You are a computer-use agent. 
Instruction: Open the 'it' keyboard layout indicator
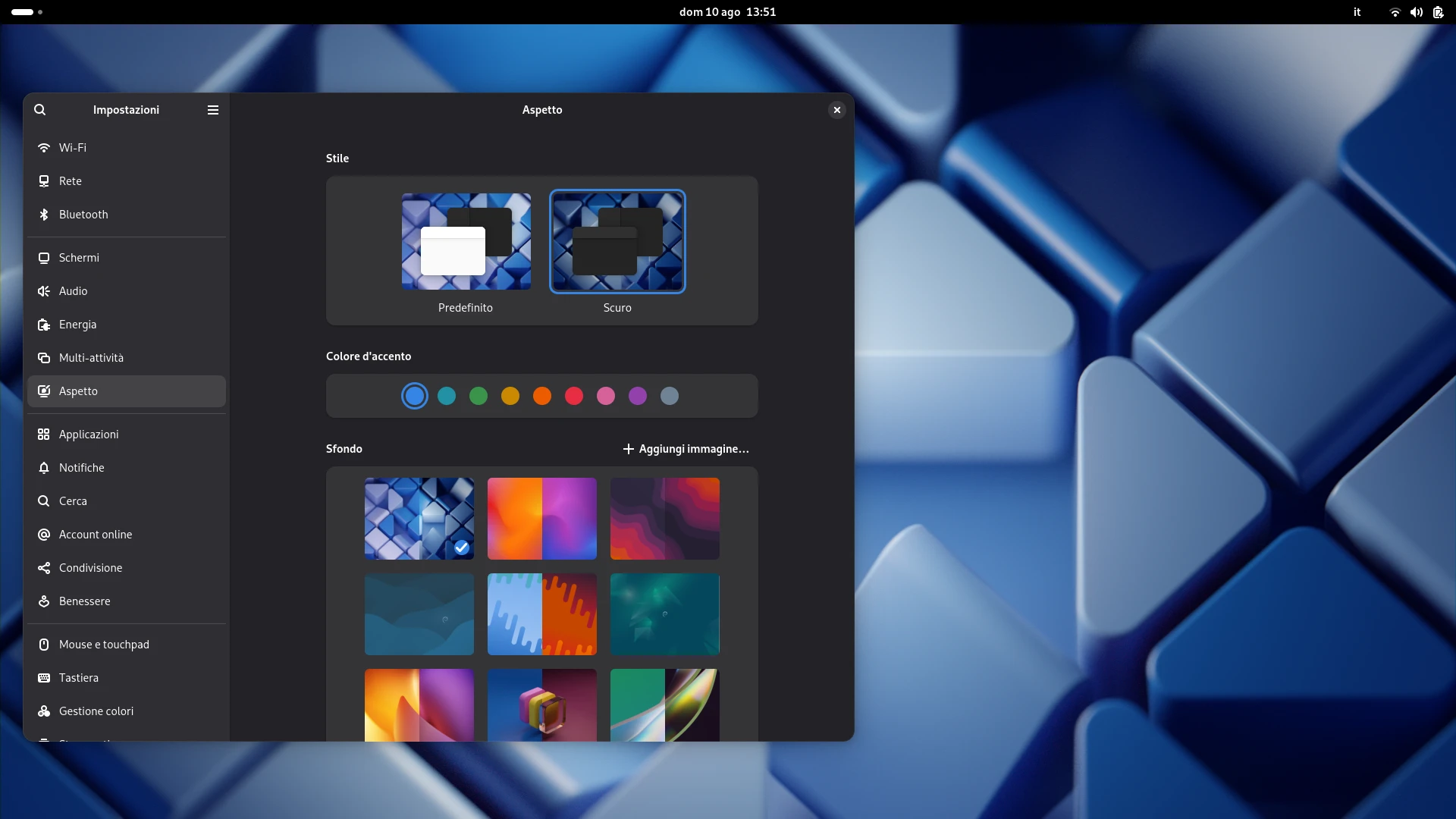1357,12
